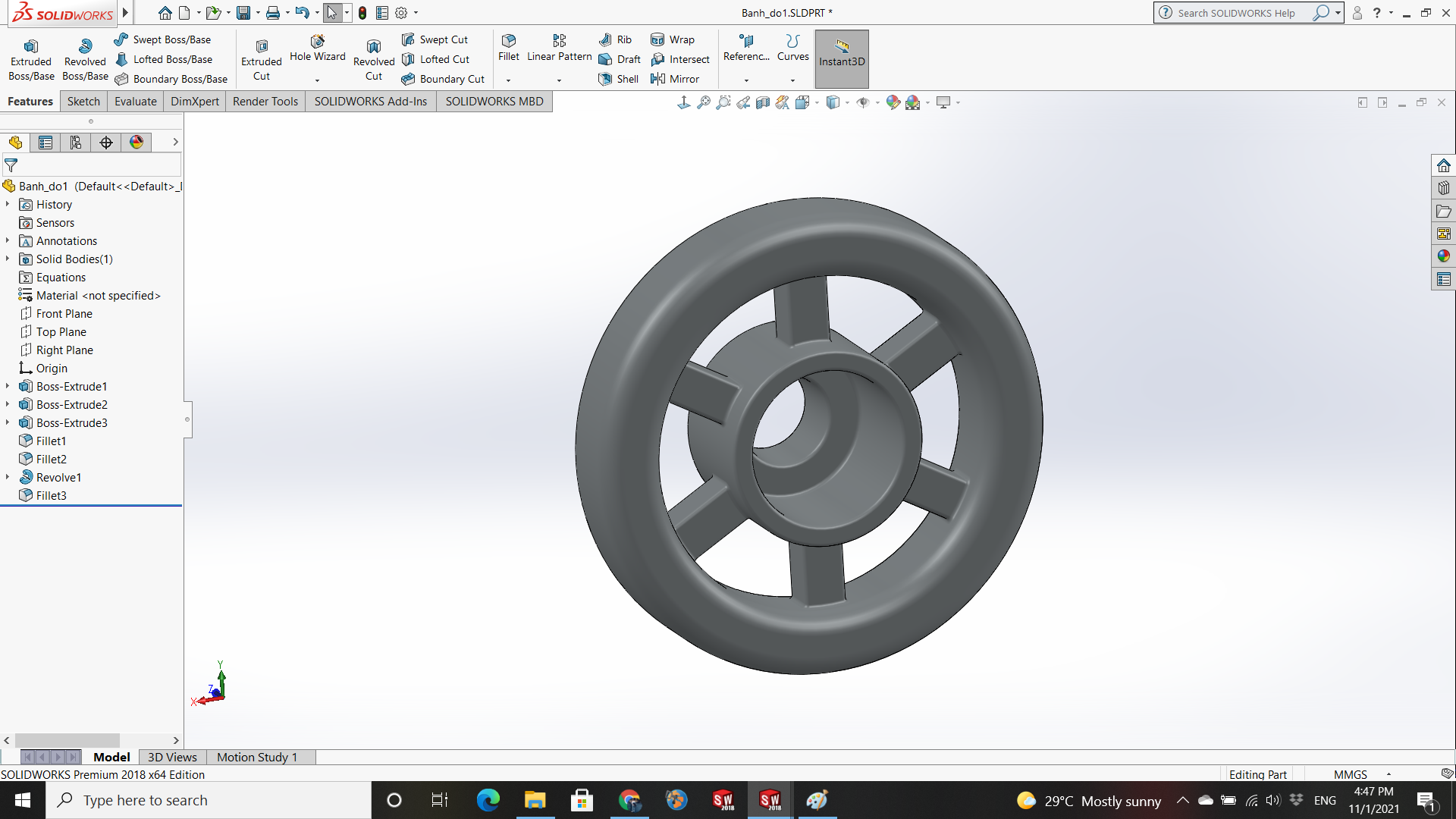1456x819 pixels.
Task: Open the Appearances pane in task pane
Action: (x=1443, y=256)
